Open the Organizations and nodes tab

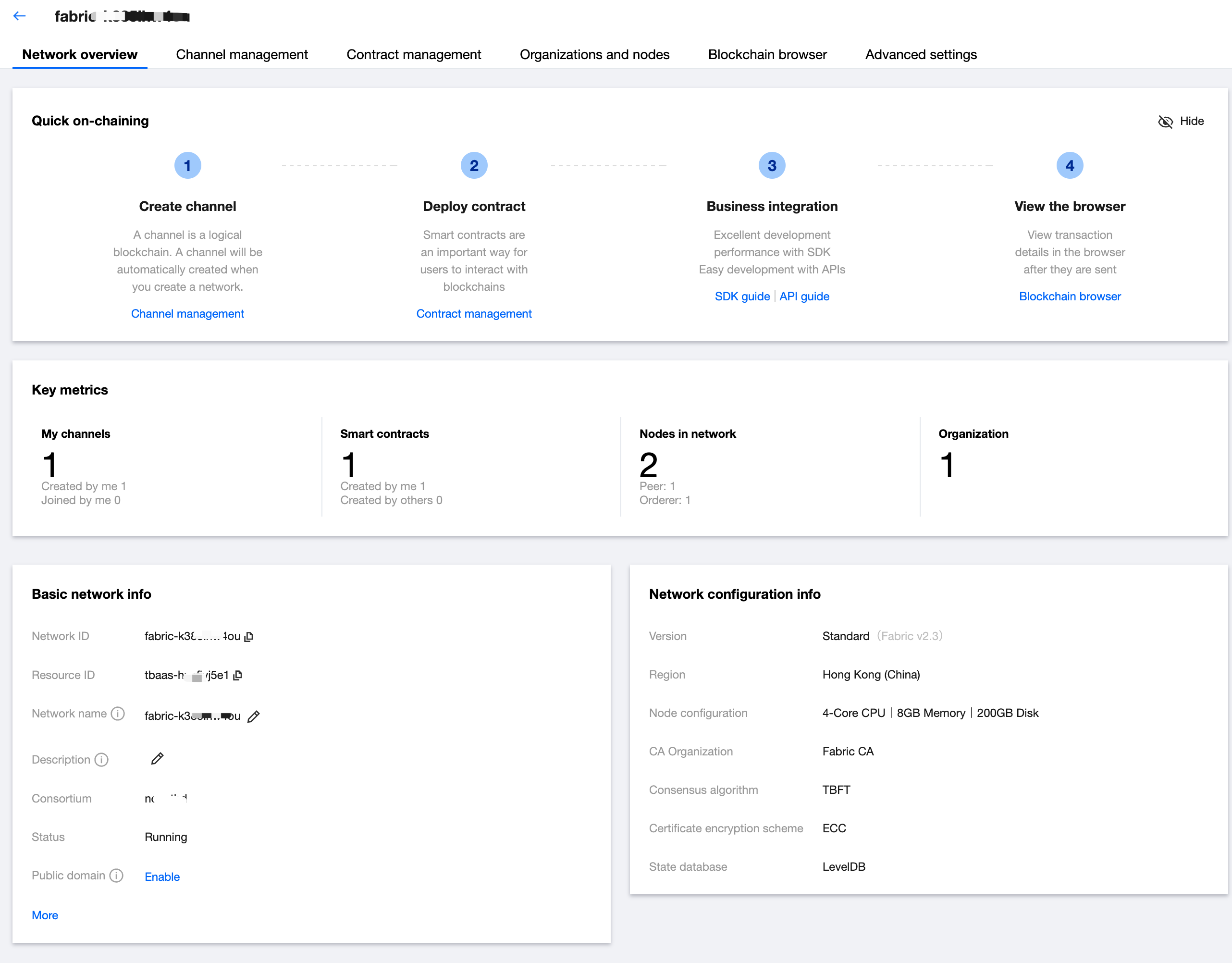[594, 55]
